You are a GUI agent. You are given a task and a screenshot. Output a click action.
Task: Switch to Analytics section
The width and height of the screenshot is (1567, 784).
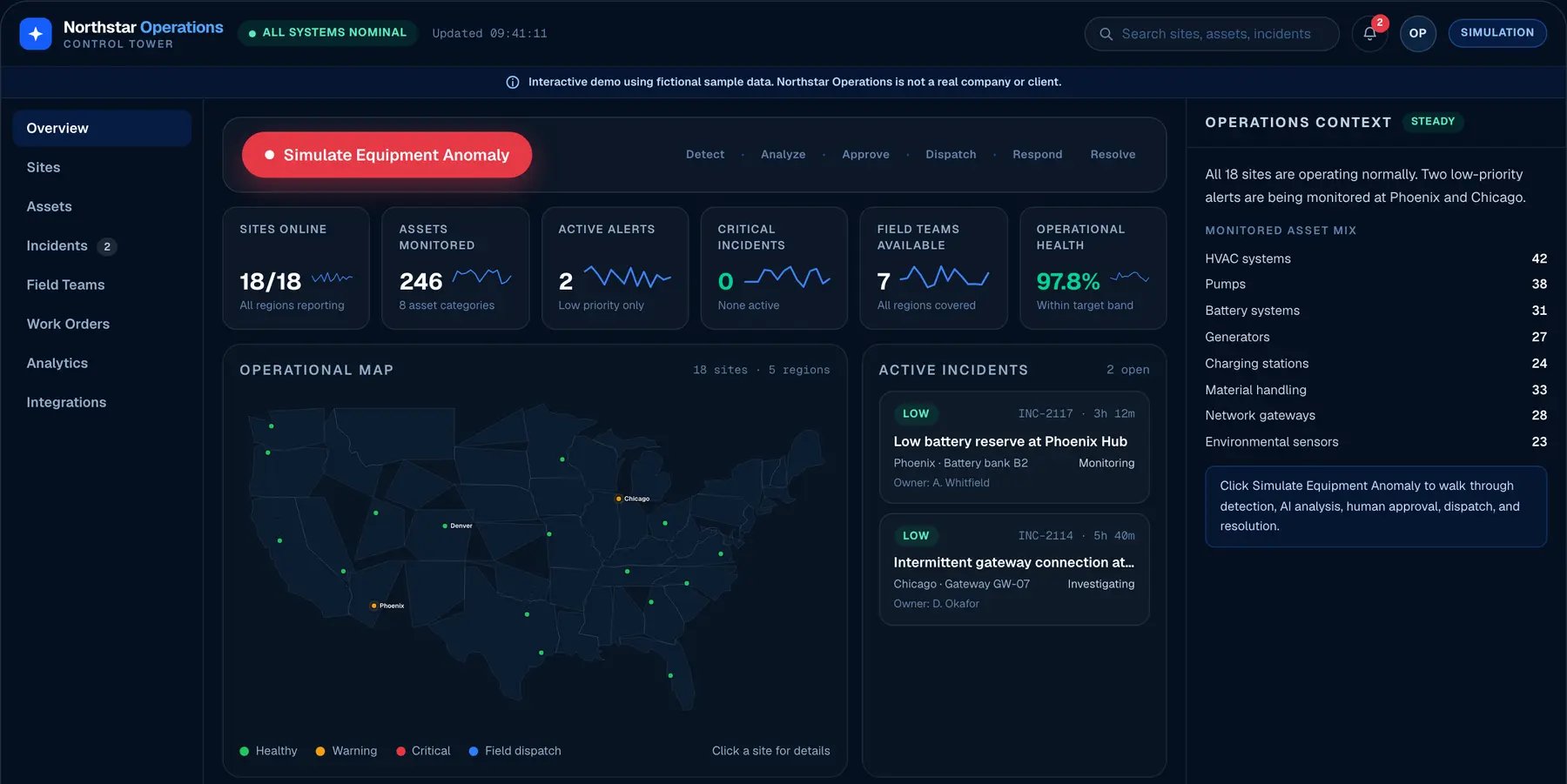pos(102,363)
